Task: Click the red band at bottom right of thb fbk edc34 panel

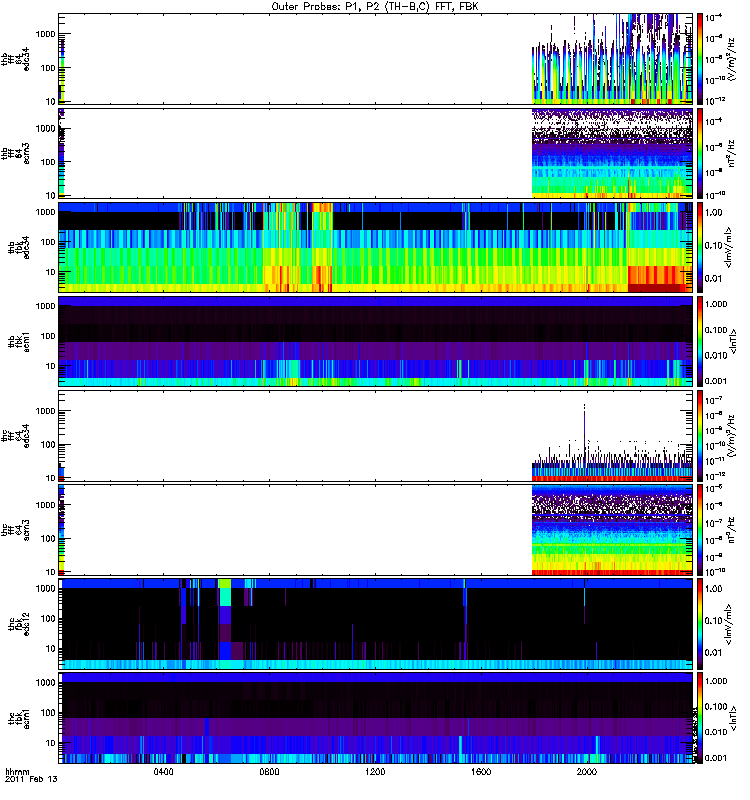Action: click(658, 280)
